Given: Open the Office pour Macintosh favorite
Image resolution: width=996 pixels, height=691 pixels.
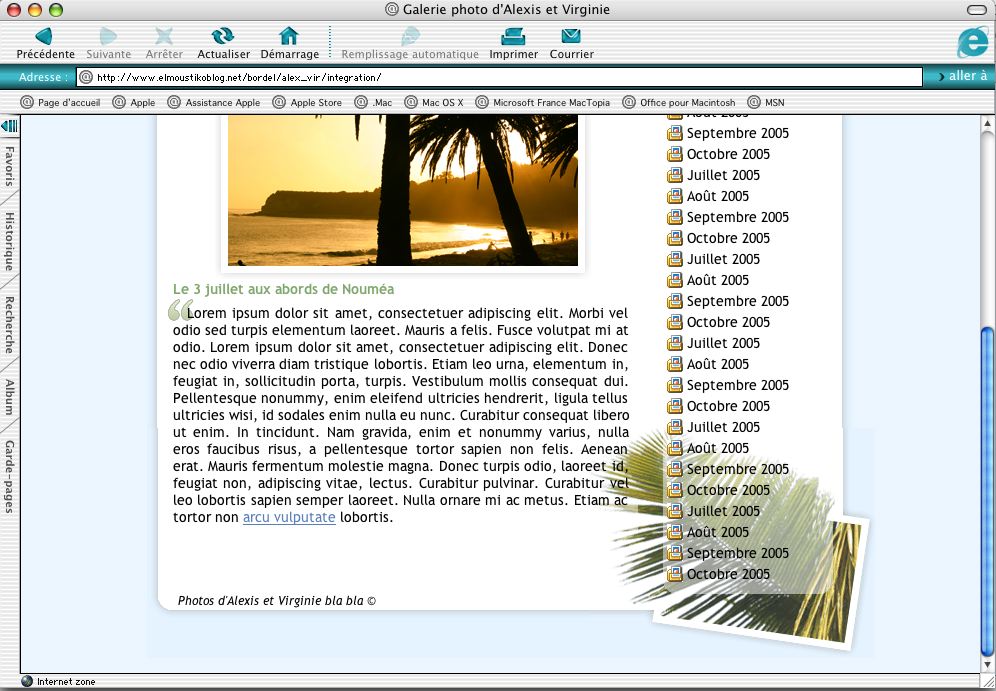Looking at the screenshot, I should click(679, 102).
